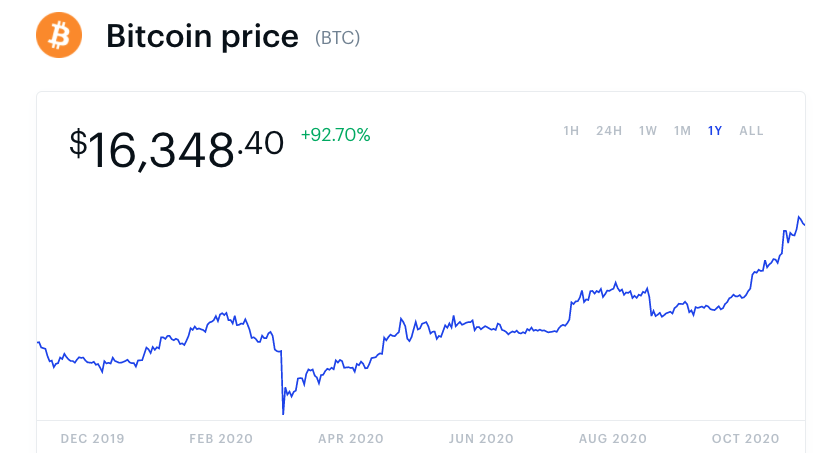Click the +92.70% change percentage
813x453 pixels.
click(x=335, y=135)
